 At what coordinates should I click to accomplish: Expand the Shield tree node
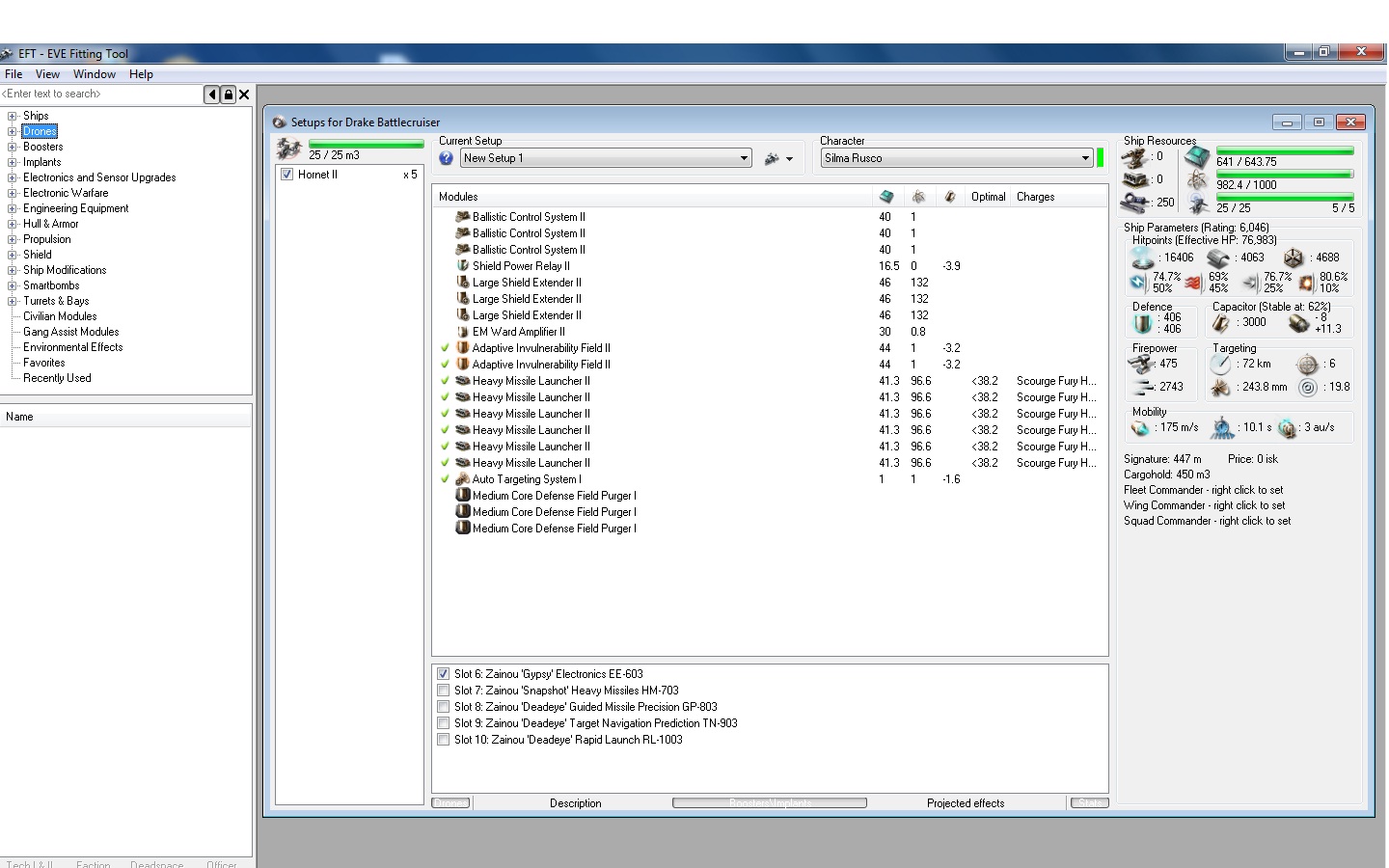(x=13, y=255)
